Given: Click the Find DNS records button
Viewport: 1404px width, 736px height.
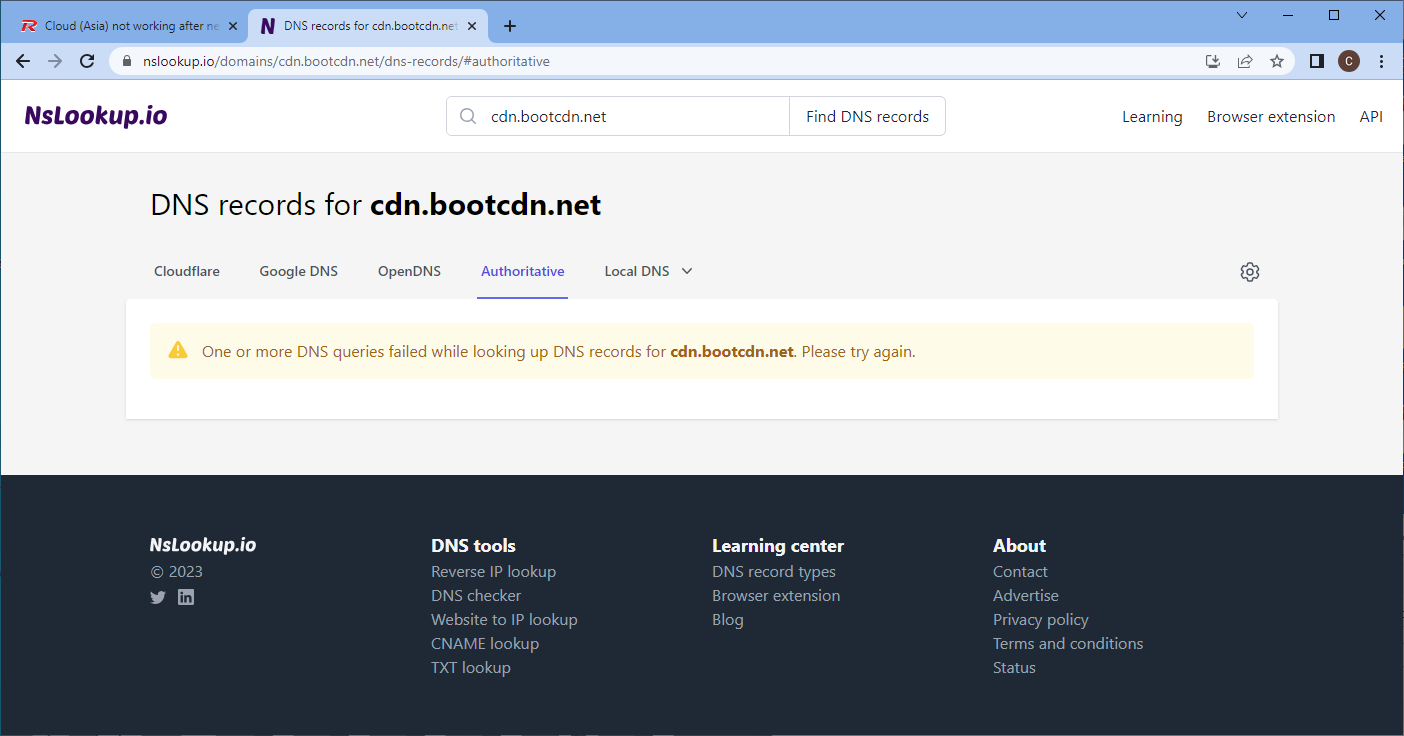Looking at the screenshot, I should (x=868, y=116).
